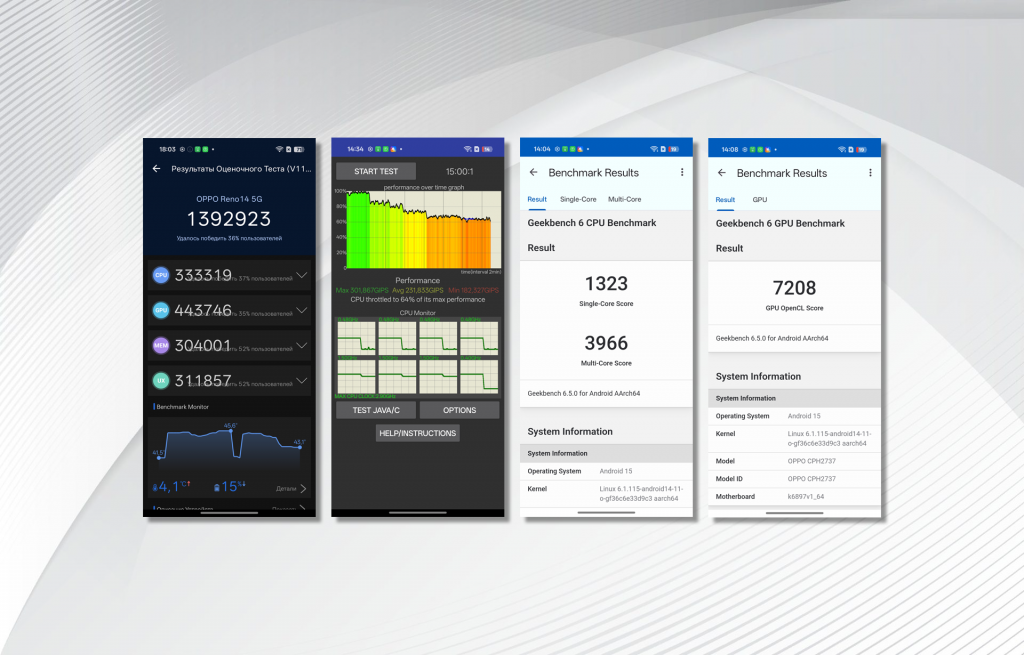The height and width of the screenshot is (655, 1024).
Task: Expand the UX score 311857 chevron
Action: tap(301, 381)
